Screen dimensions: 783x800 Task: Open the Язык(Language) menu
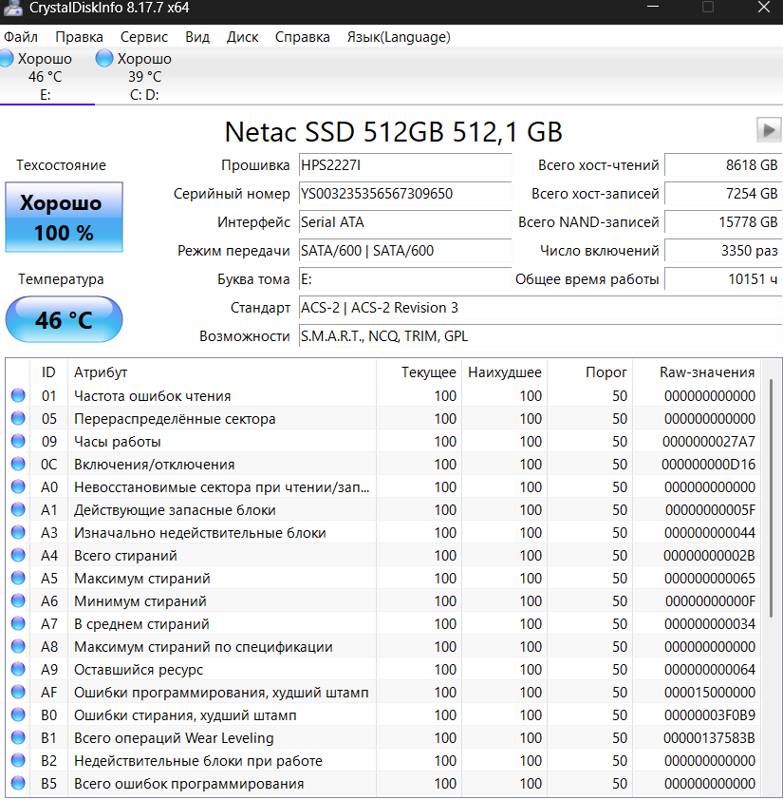click(398, 37)
